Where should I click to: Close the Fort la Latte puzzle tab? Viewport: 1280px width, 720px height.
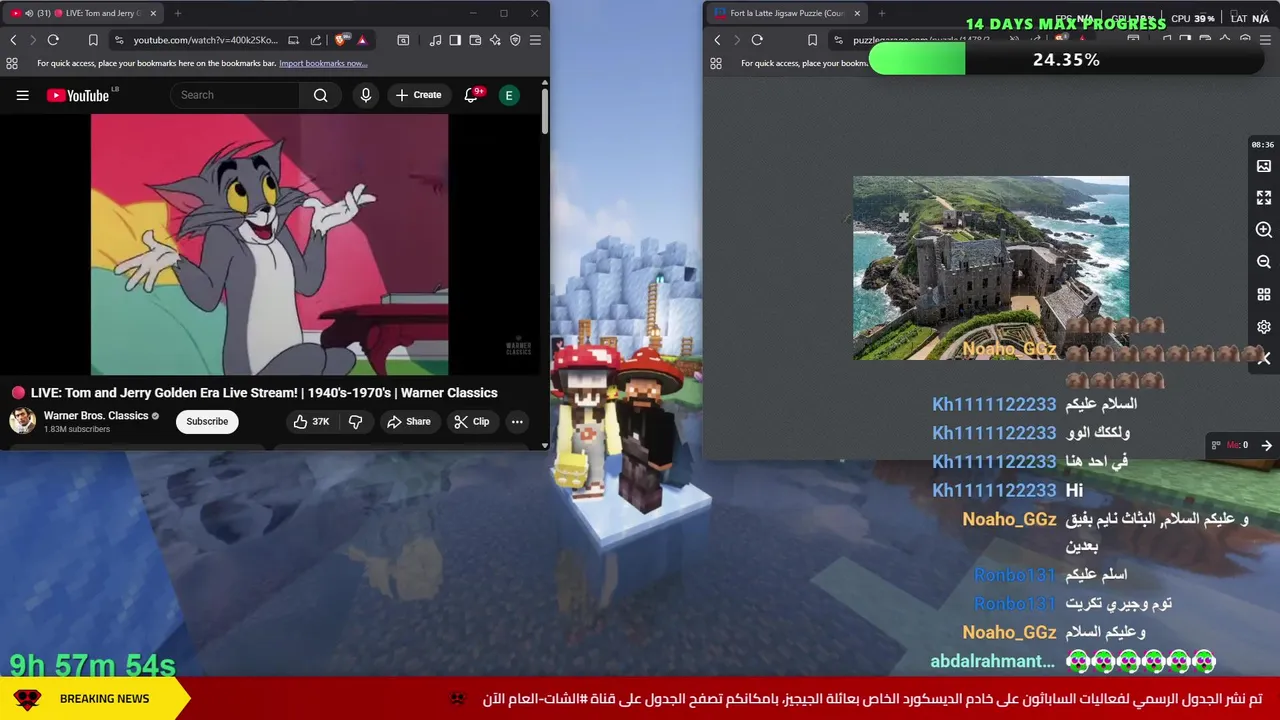point(856,13)
